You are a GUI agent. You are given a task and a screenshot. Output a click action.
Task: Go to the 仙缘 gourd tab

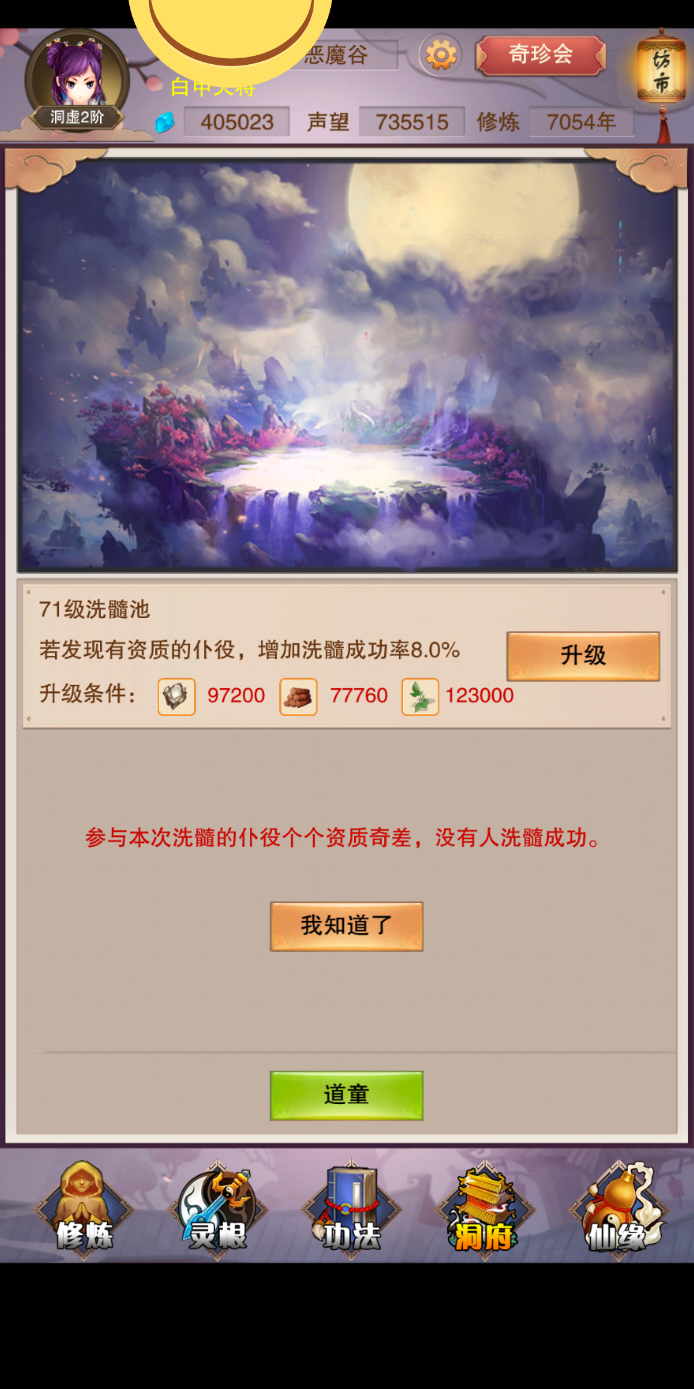click(617, 1209)
